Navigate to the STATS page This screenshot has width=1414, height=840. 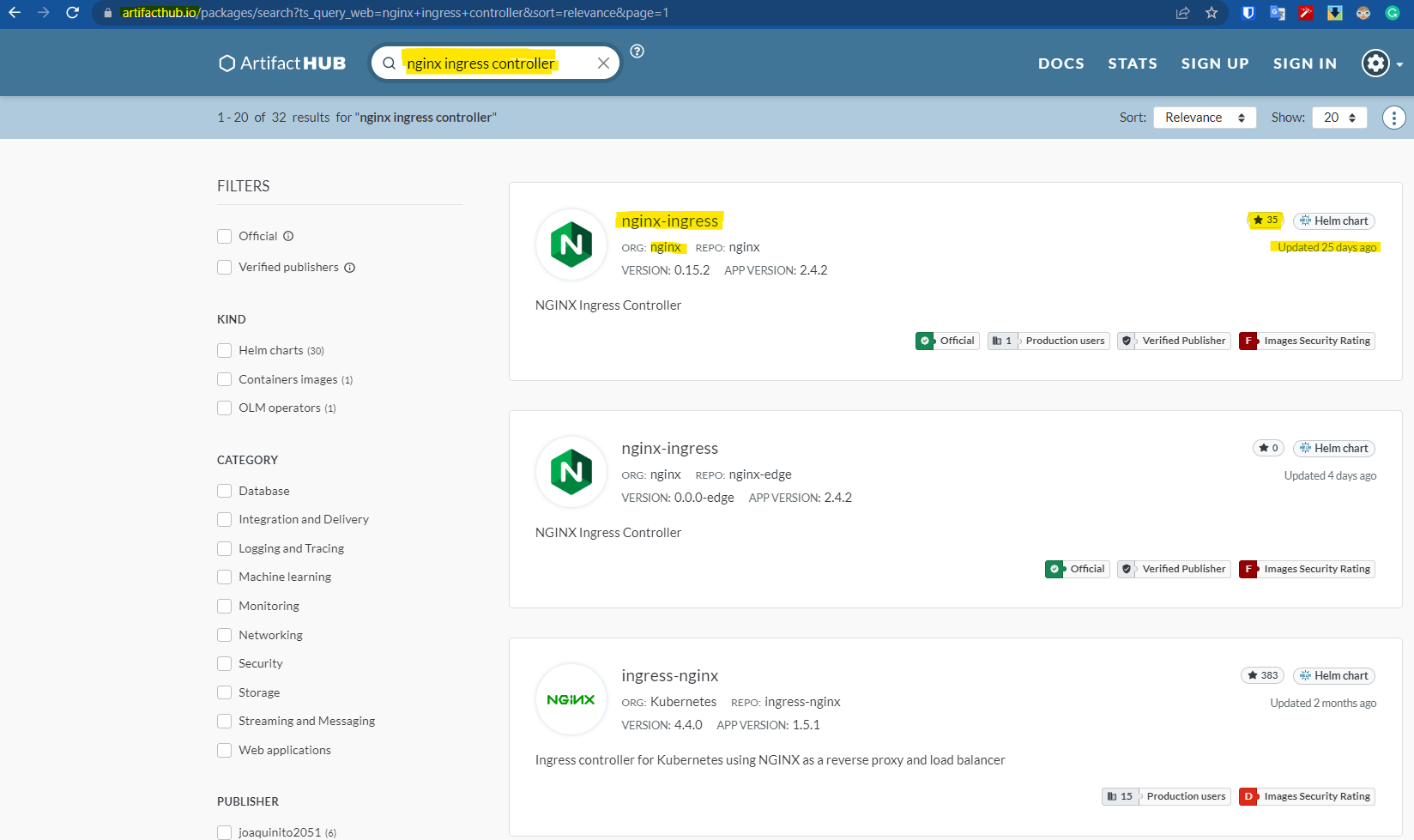click(1132, 63)
